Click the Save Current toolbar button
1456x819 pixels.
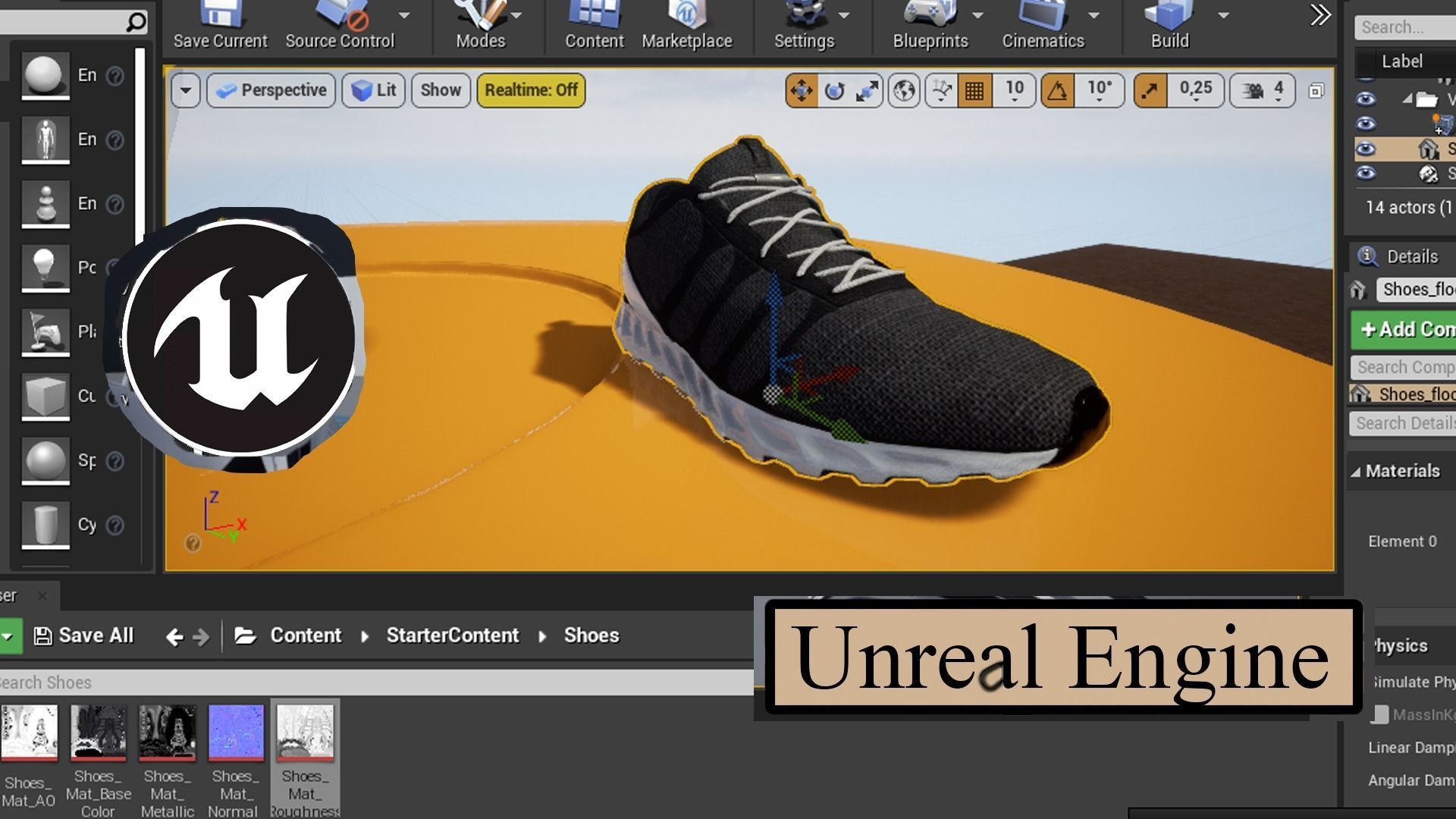220,27
